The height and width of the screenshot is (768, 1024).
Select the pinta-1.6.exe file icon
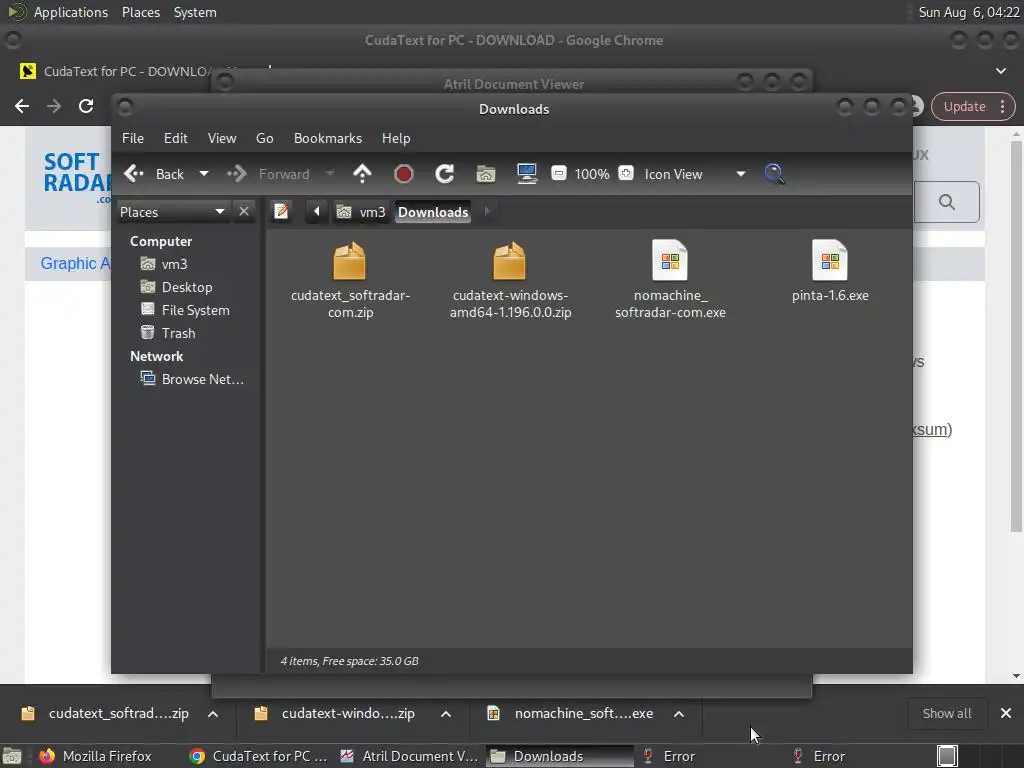(x=830, y=260)
